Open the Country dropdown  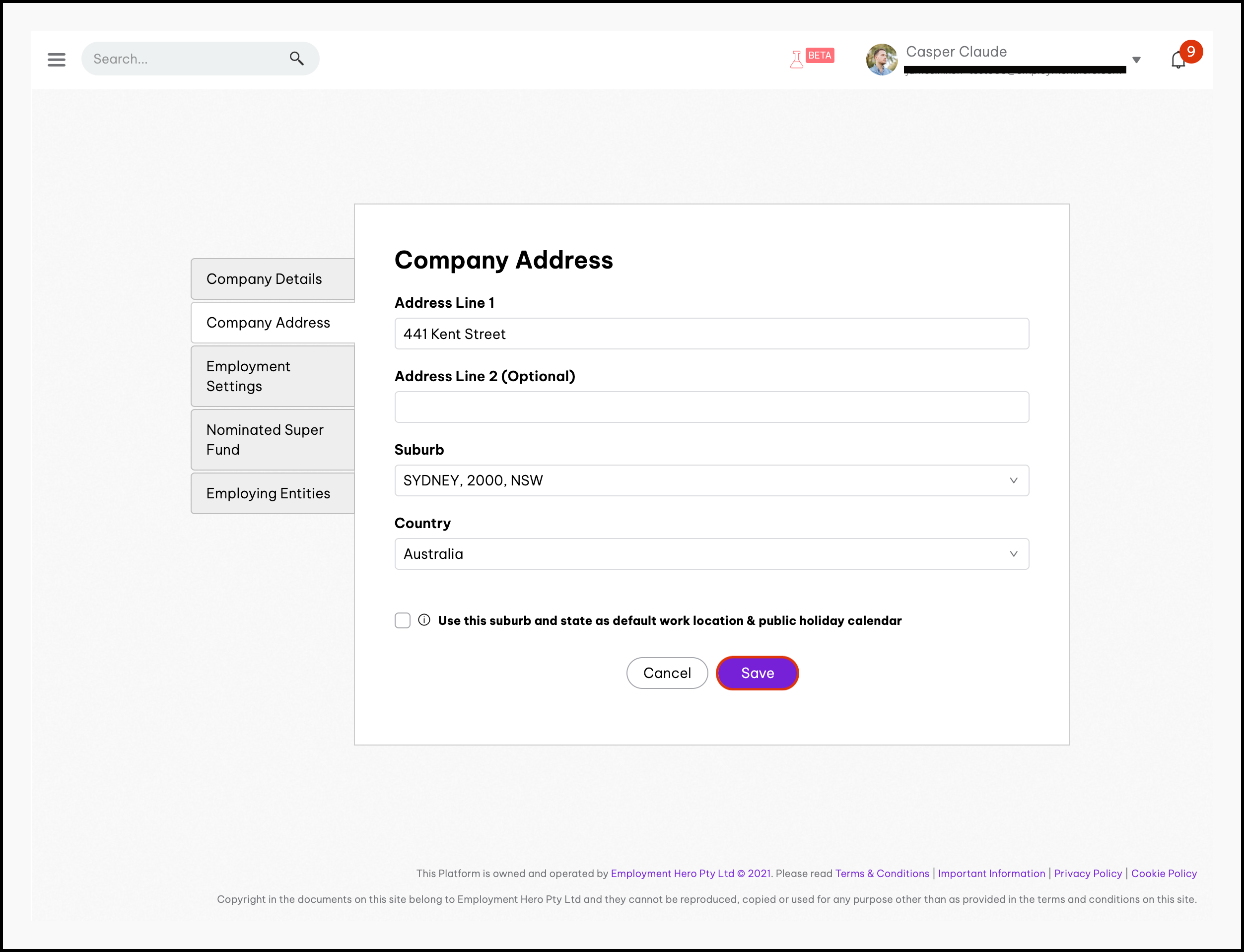point(1013,553)
